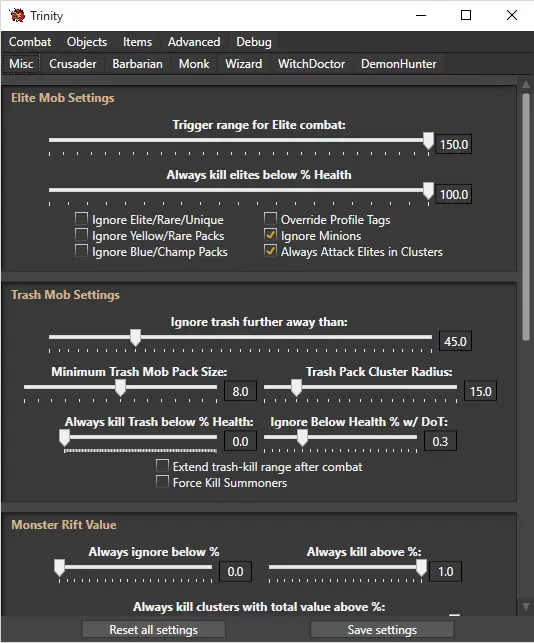
Task: Click the Trash Pack Cluster Radius value box
Action: point(480,391)
